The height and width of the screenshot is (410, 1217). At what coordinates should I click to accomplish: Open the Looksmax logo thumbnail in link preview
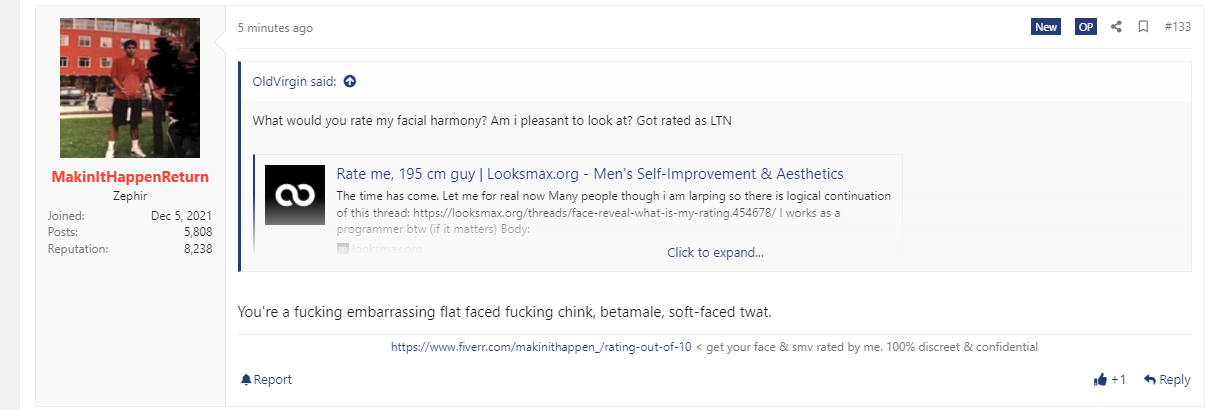point(295,194)
